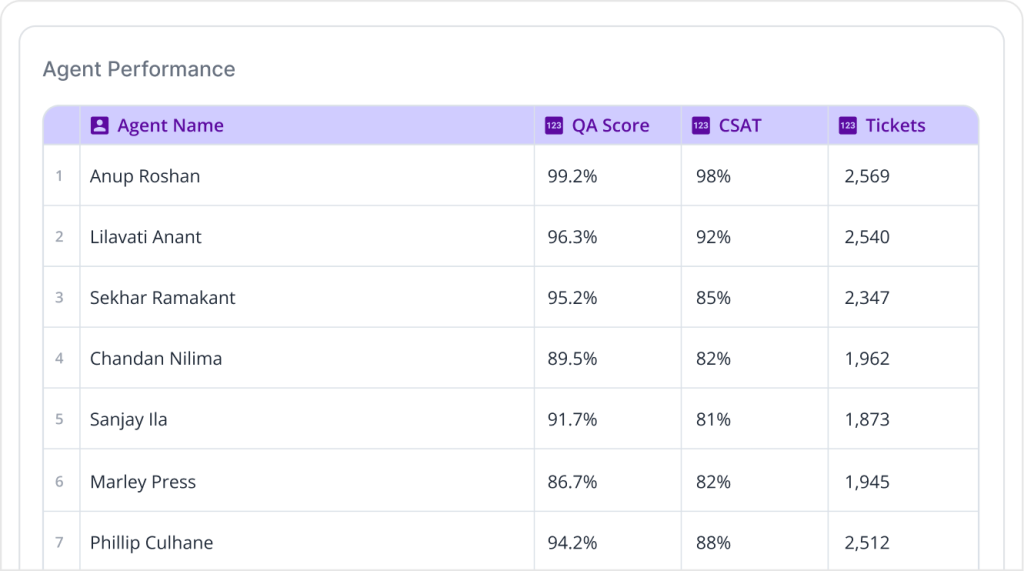Image resolution: width=1024 pixels, height=571 pixels.
Task: Click the 123 icon beside QA Score
Action: click(x=554, y=125)
